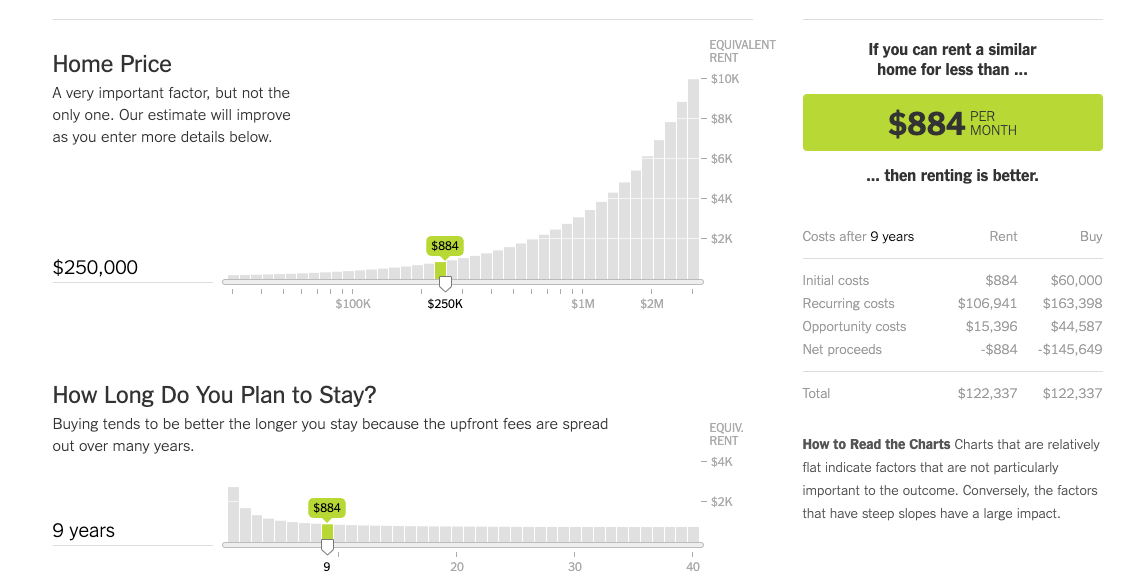The height and width of the screenshot is (577, 1129).
Task: Click the 'Opportunity costs' row label
Action: [x=854, y=327]
